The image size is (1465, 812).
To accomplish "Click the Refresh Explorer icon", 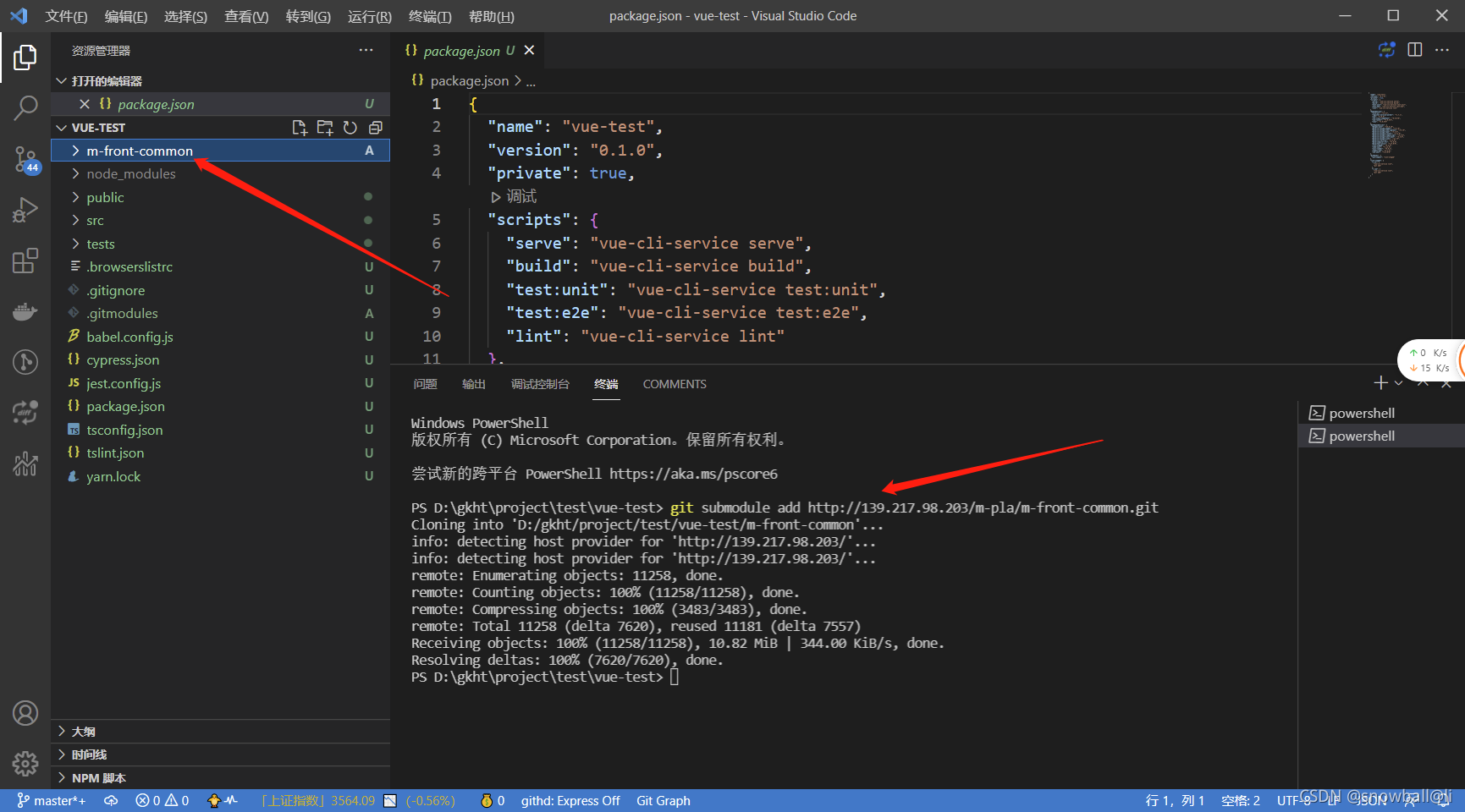I will (350, 127).
